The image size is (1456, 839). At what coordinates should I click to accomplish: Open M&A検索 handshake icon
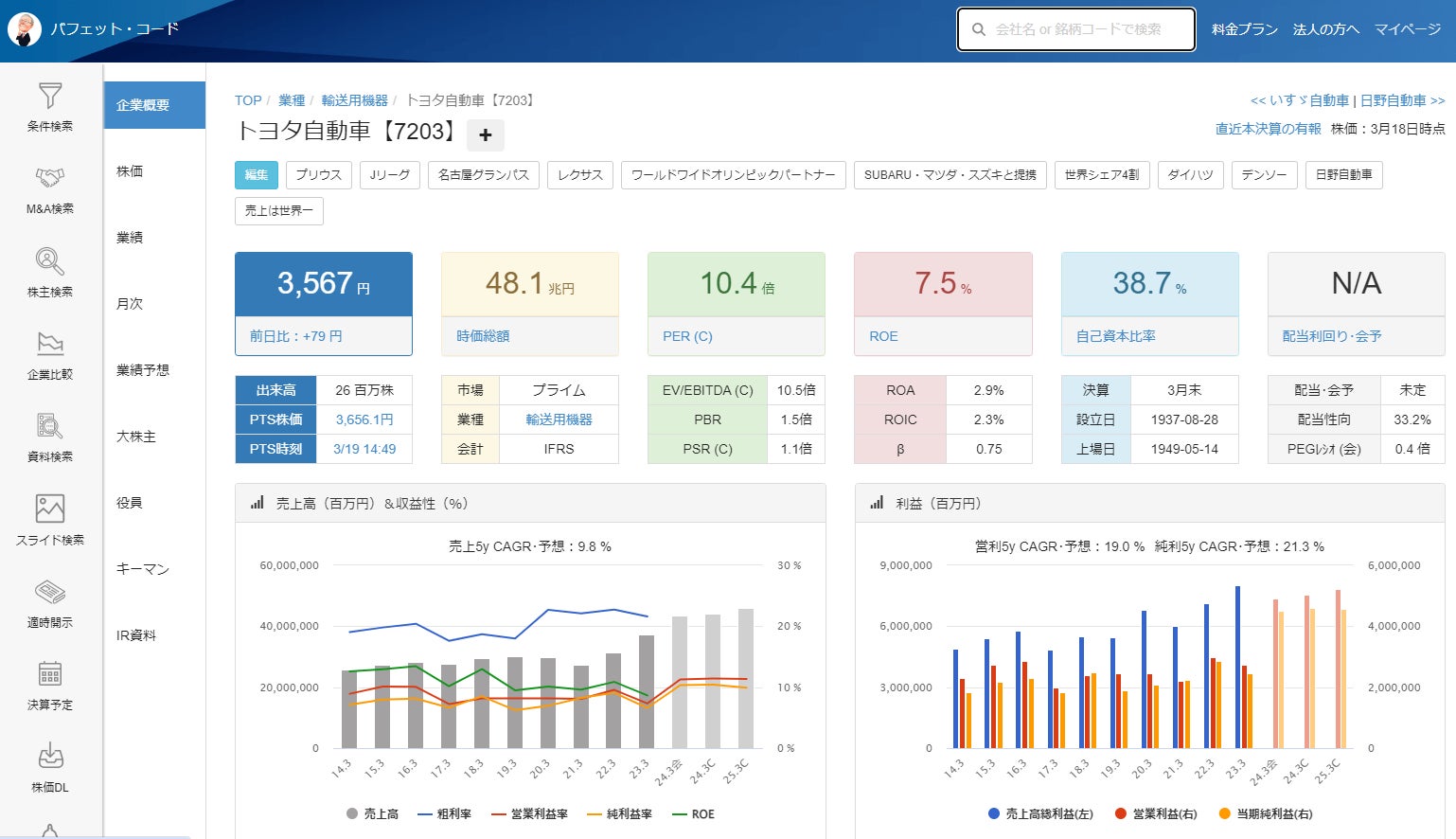click(50, 178)
